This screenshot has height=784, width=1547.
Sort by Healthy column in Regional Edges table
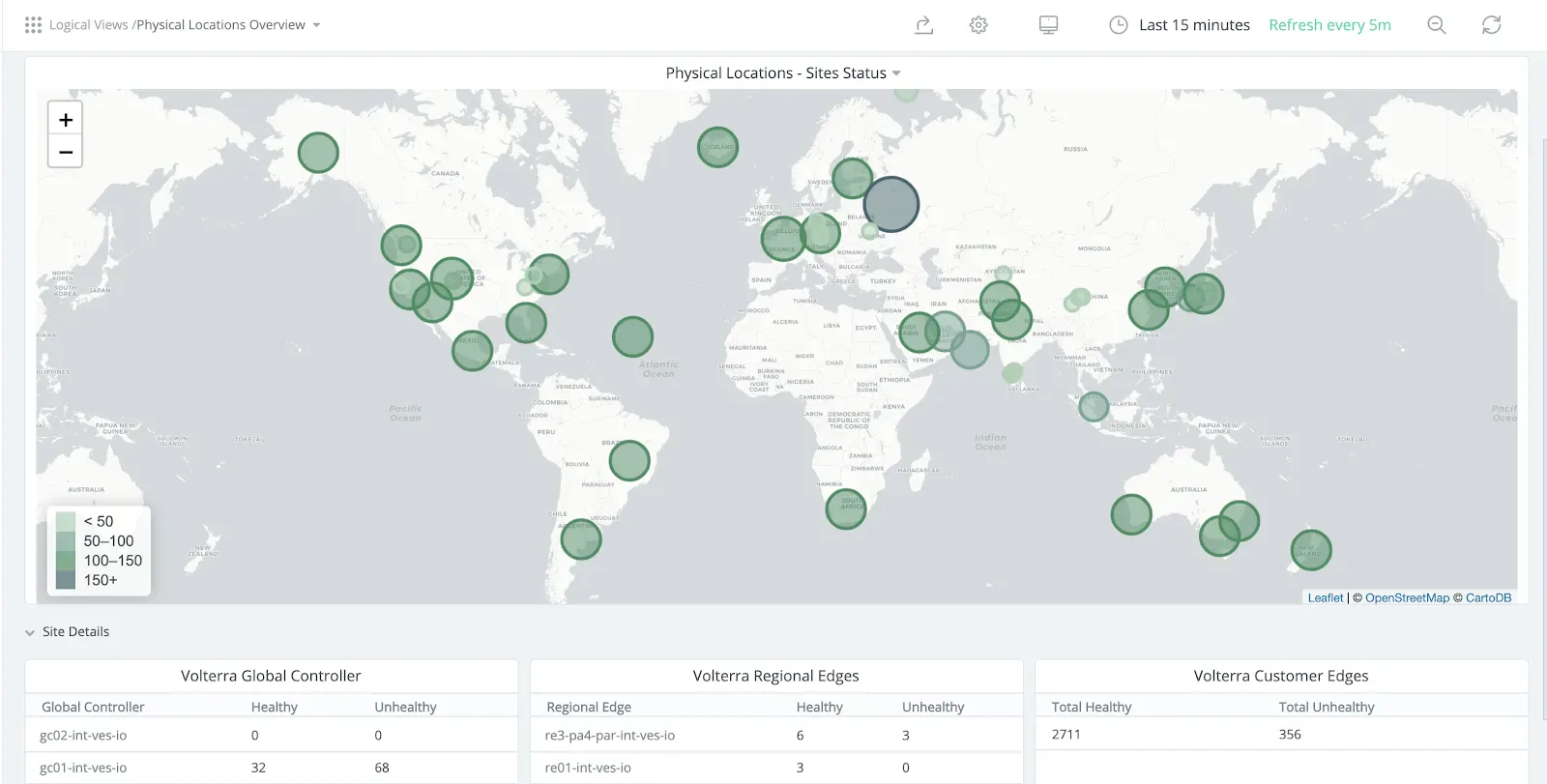pos(820,708)
